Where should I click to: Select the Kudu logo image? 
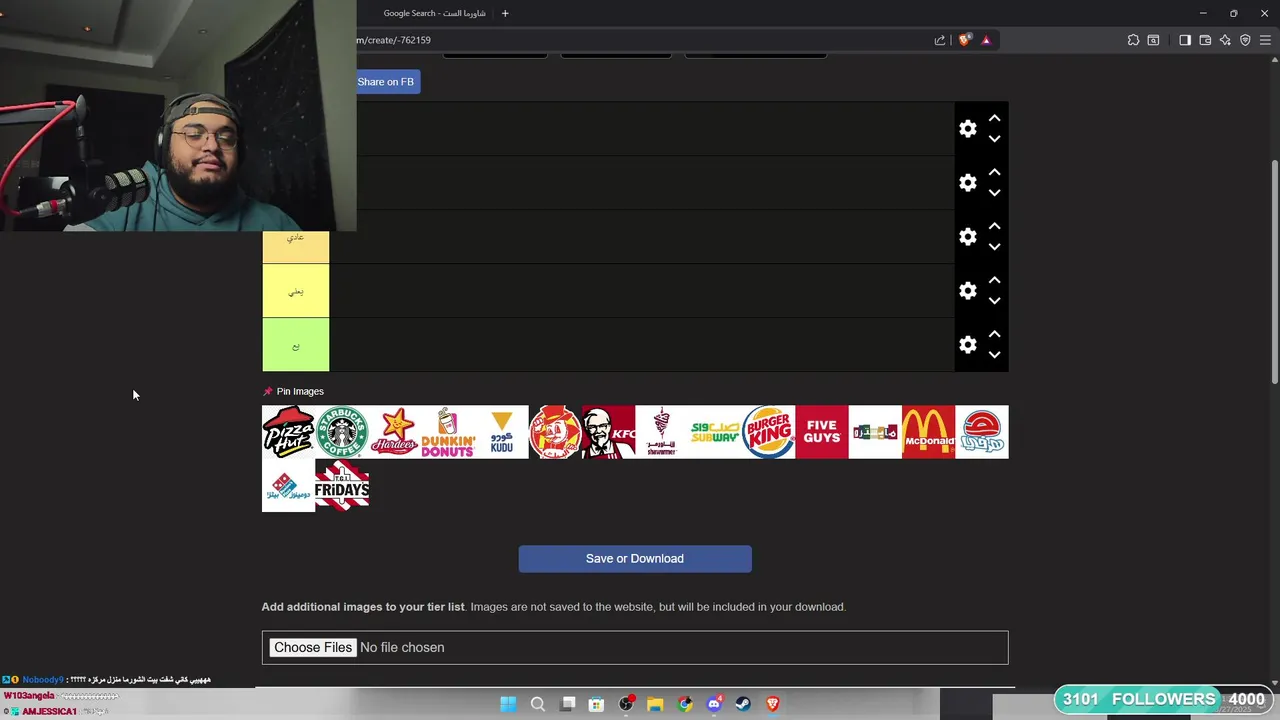(502, 432)
